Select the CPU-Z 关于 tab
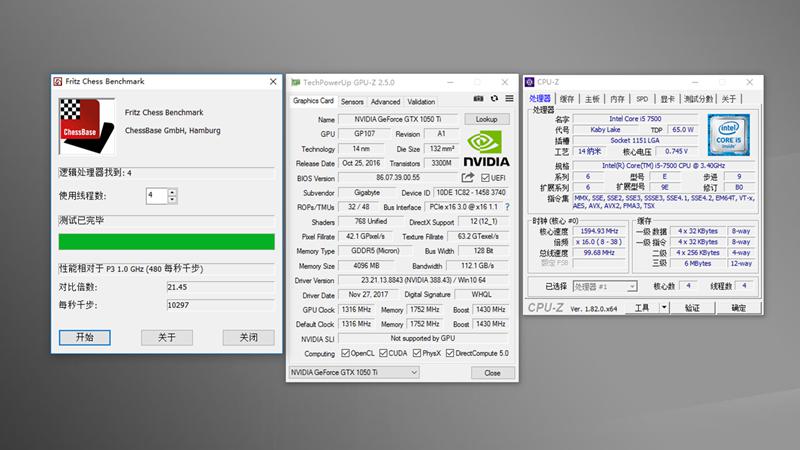The width and height of the screenshot is (800, 450). coord(729,99)
